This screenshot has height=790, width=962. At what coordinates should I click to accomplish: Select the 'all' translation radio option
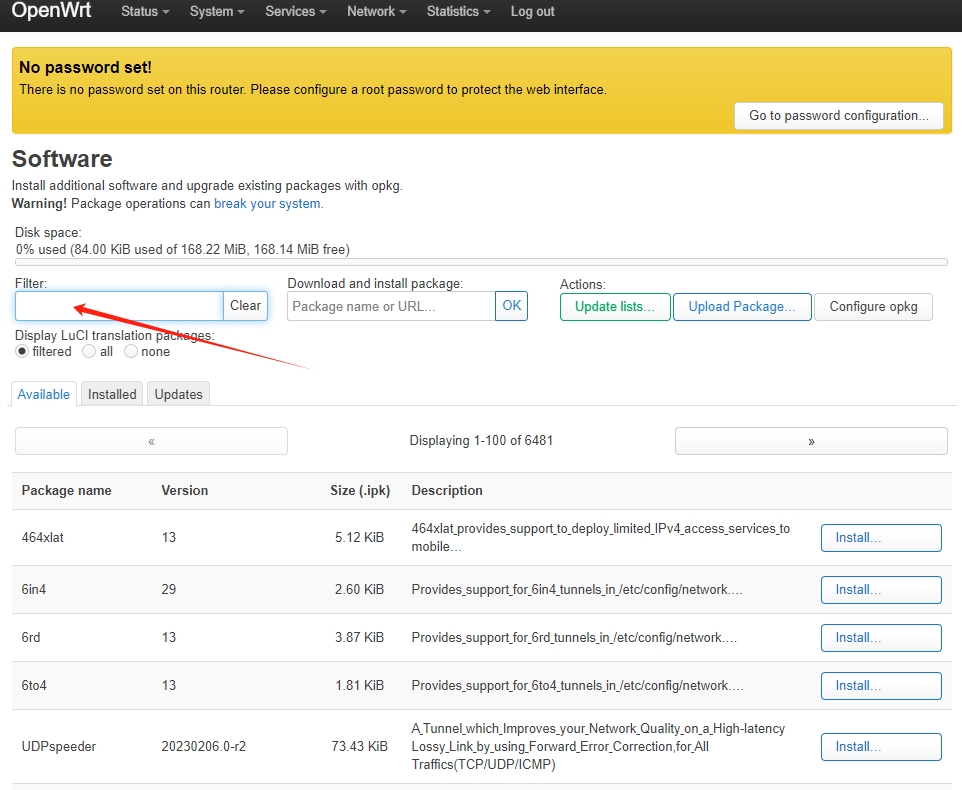pyautogui.click(x=89, y=351)
